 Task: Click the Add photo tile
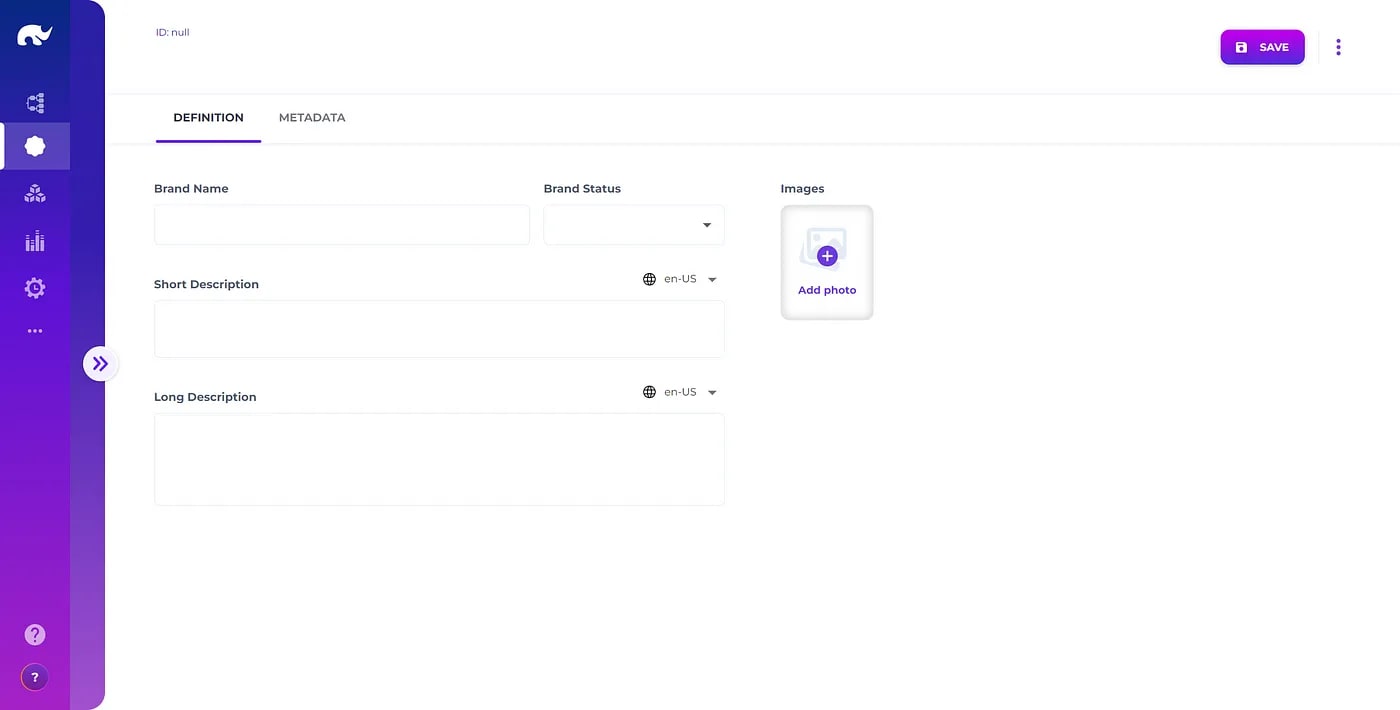pos(827,263)
